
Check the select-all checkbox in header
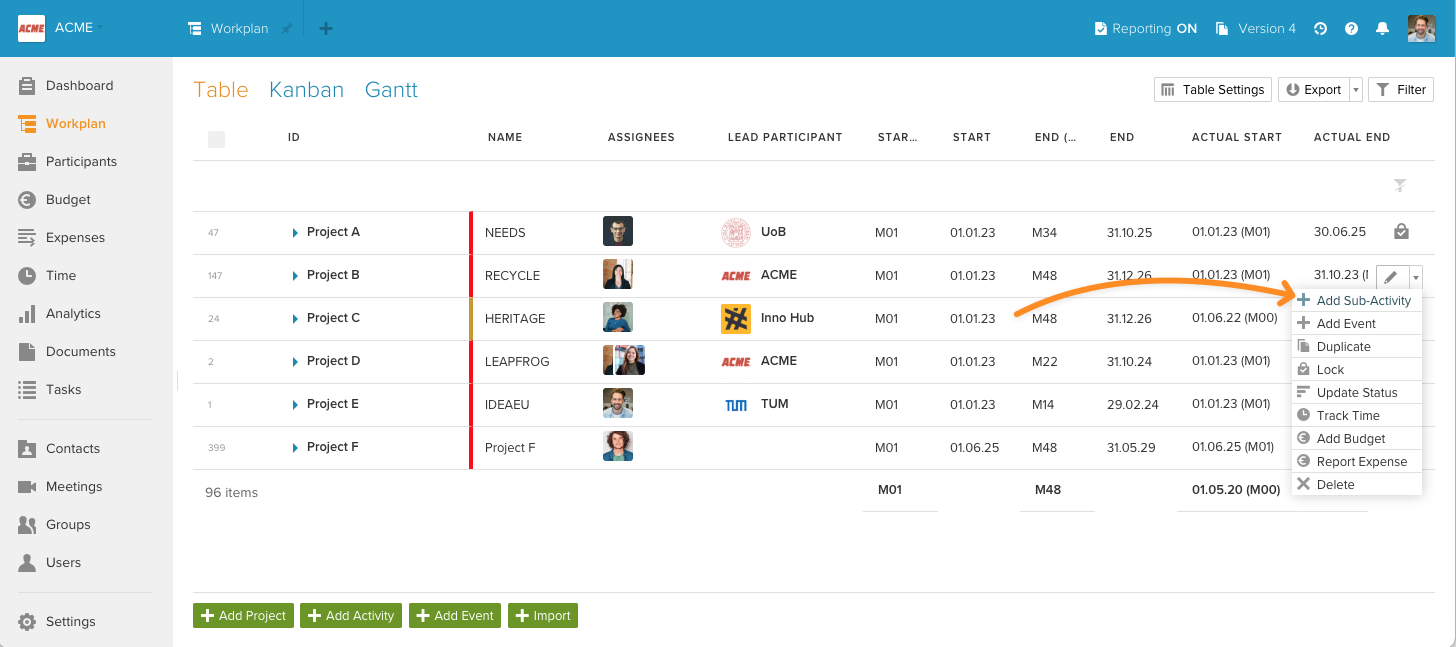pos(216,139)
